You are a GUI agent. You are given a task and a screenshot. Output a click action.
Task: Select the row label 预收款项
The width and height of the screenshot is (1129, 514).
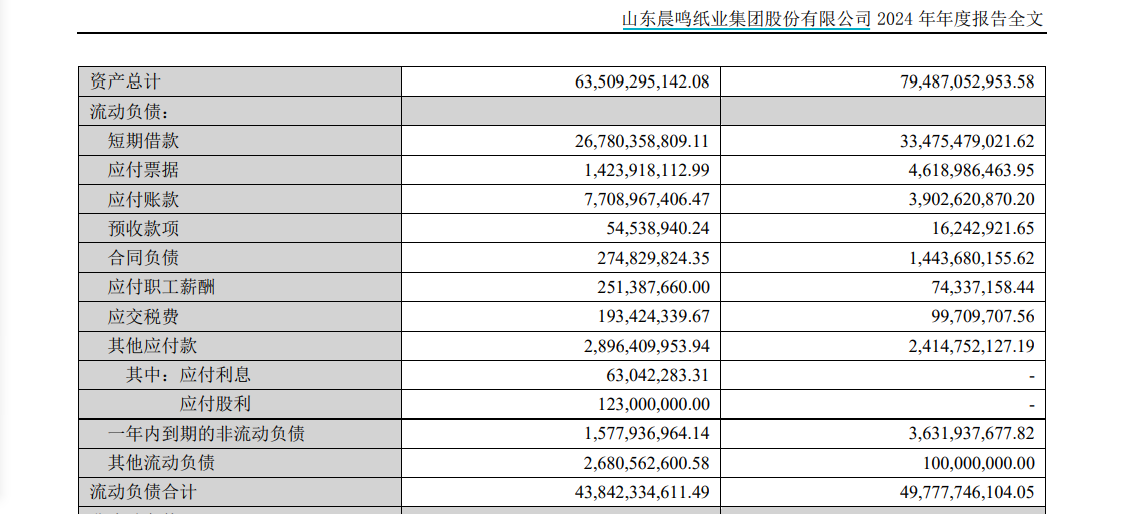[x=143, y=229]
